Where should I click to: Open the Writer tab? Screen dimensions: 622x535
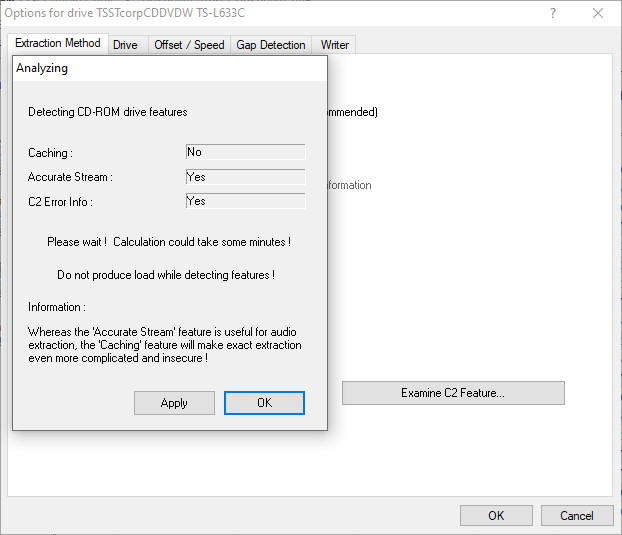(x=334, y=45)
